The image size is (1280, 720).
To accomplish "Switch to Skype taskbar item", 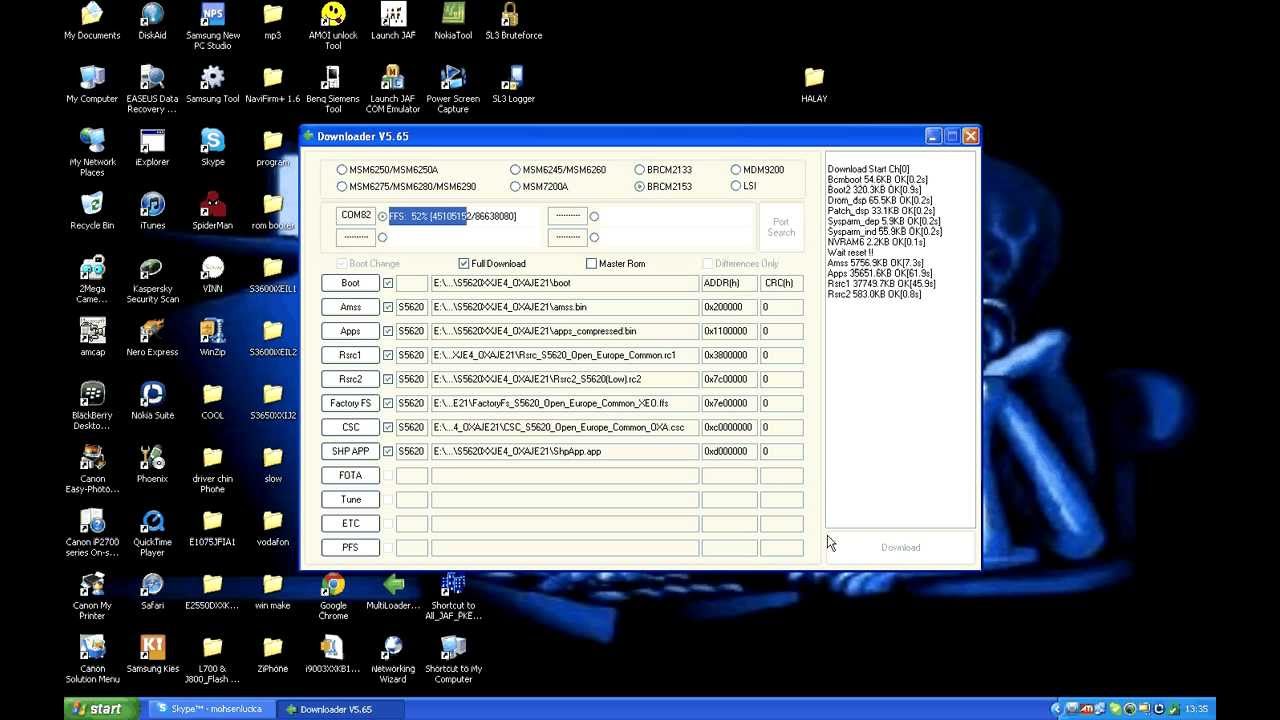I will coord(211,709).
